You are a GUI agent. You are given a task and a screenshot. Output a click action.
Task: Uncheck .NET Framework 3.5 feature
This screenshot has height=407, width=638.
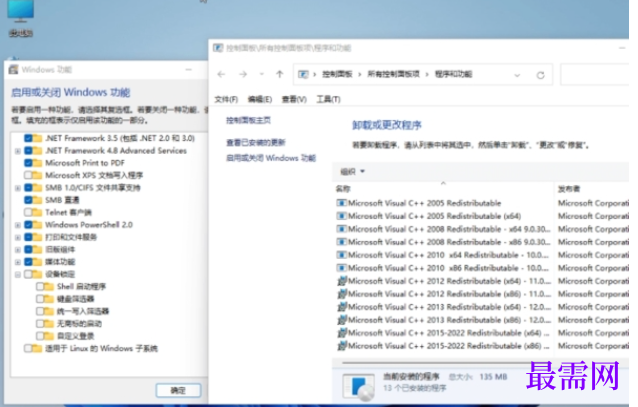[28, 138]
